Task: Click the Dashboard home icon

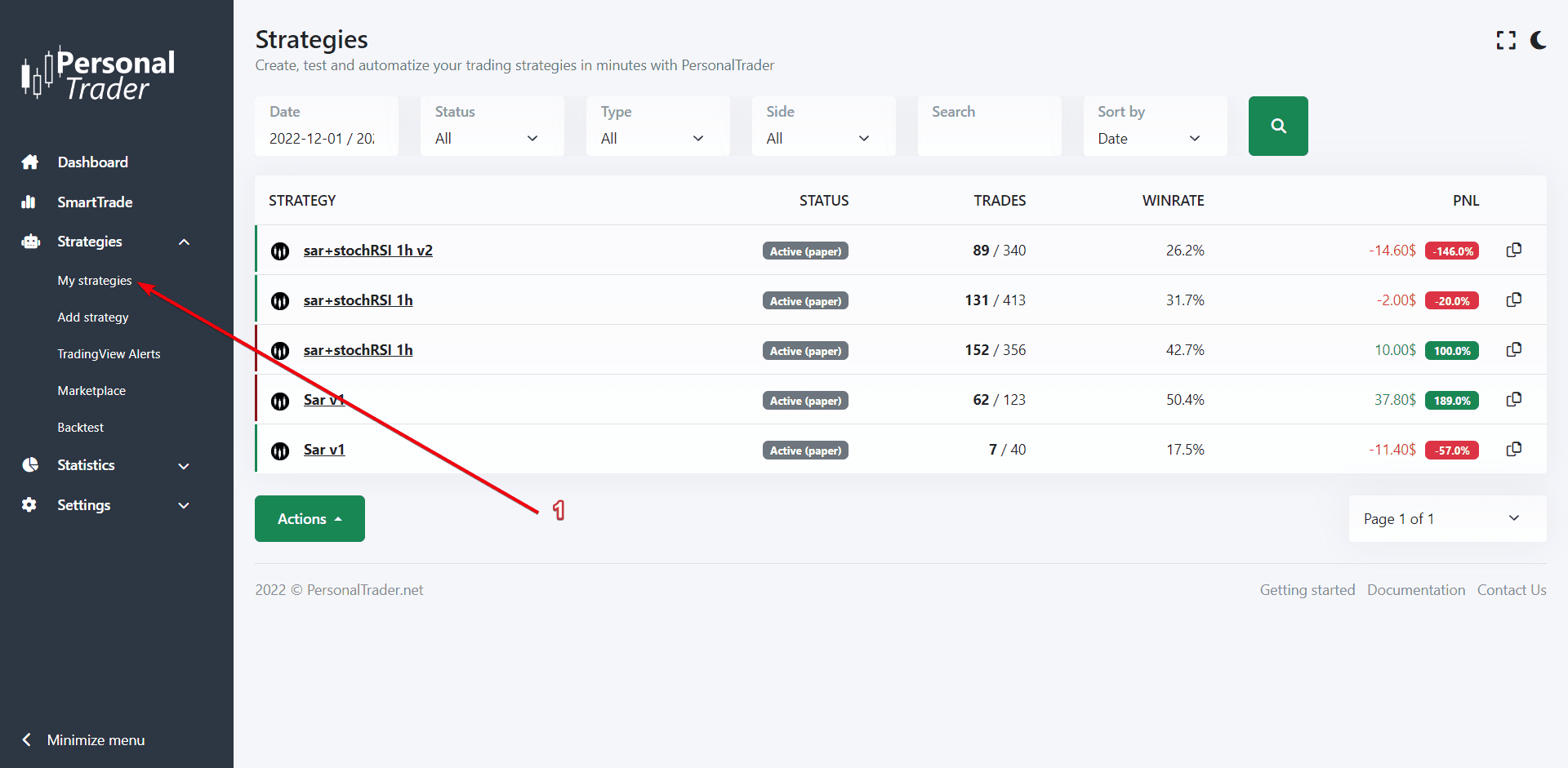Action: coord(30,162)
